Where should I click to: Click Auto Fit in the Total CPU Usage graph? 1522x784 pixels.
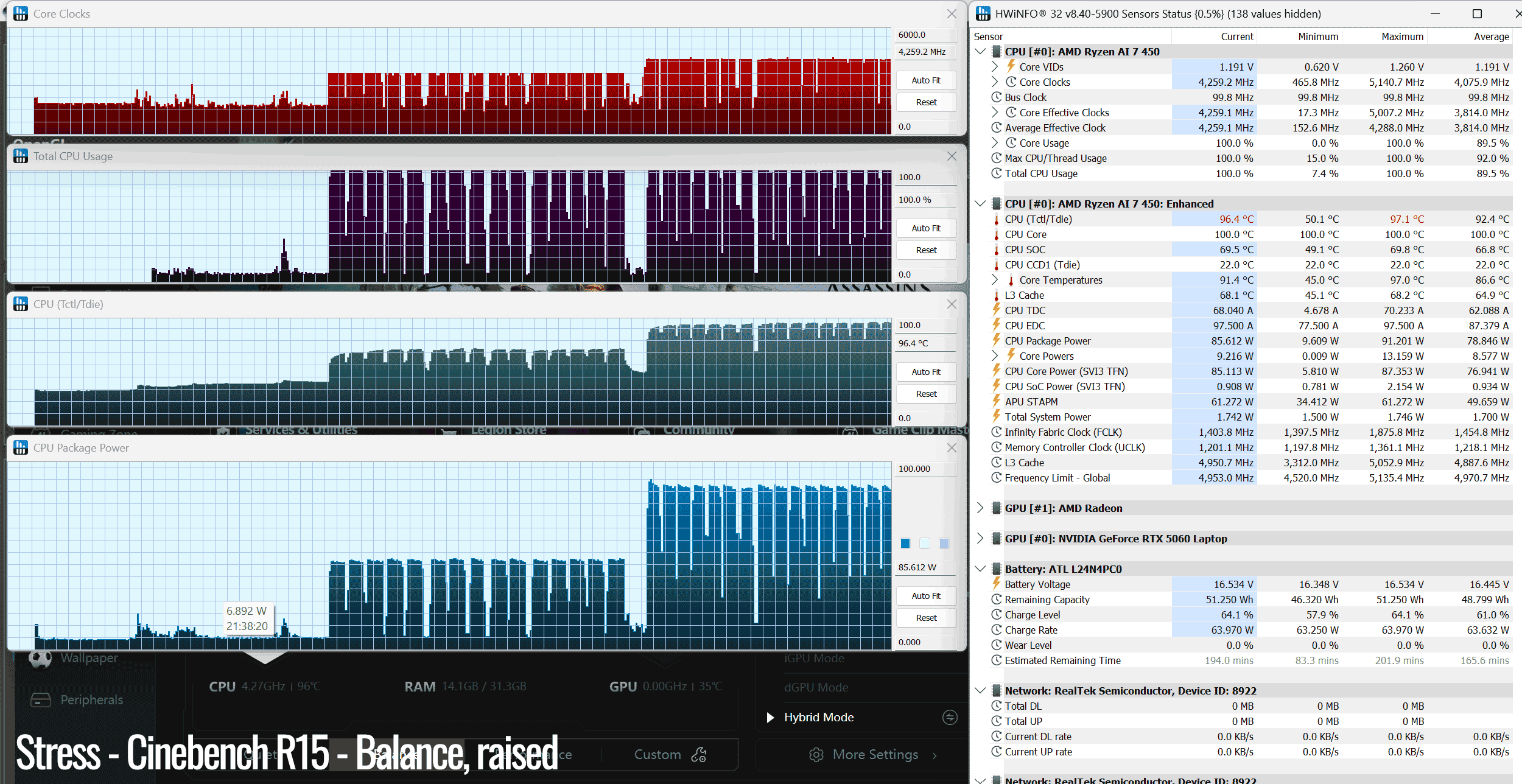pyautogui.click(x=926, y=228)
